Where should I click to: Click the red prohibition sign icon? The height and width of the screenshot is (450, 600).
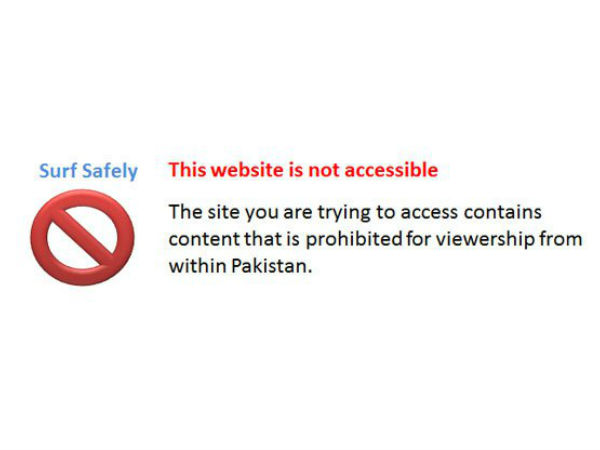click(82, 237)
